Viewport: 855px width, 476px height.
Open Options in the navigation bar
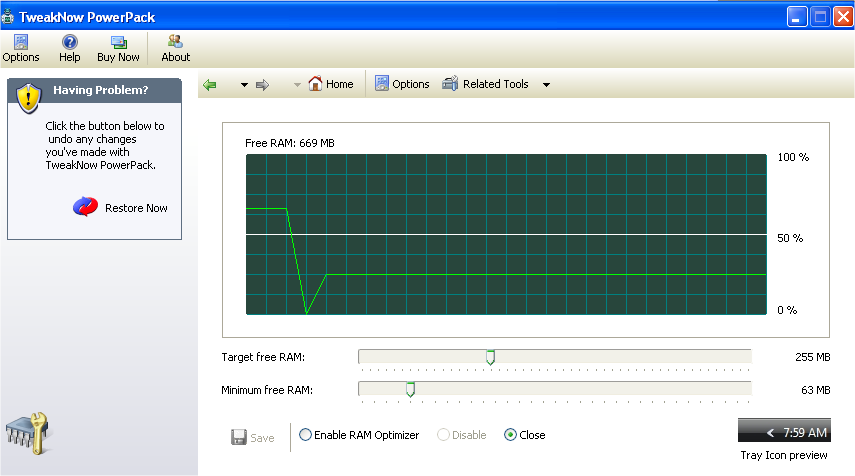tap(402, 84)
